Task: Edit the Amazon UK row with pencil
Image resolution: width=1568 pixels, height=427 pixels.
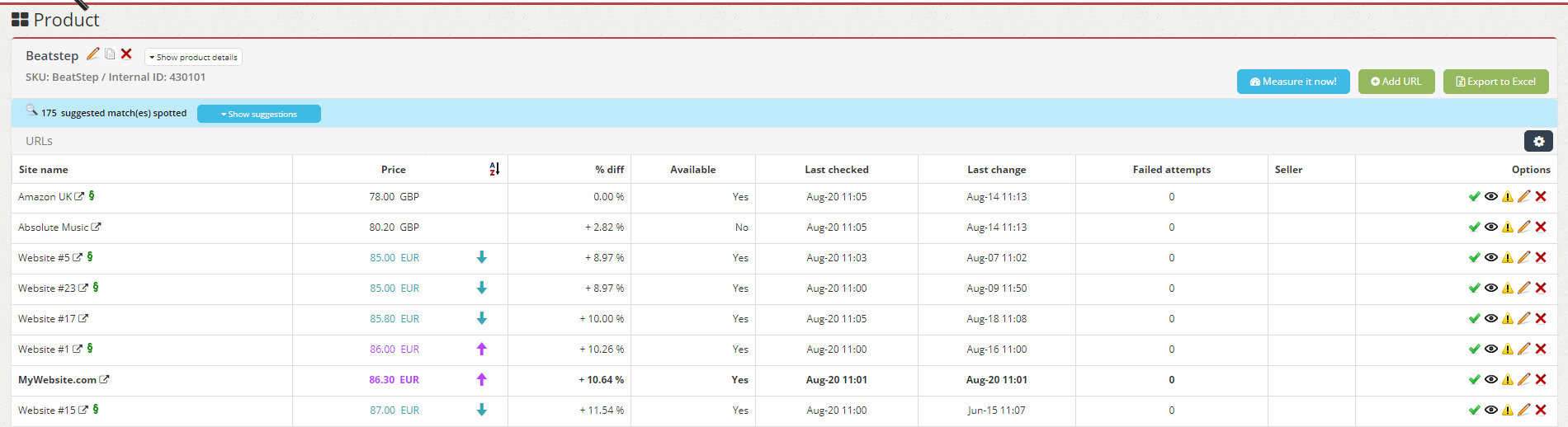Action: click(1524, 196)
